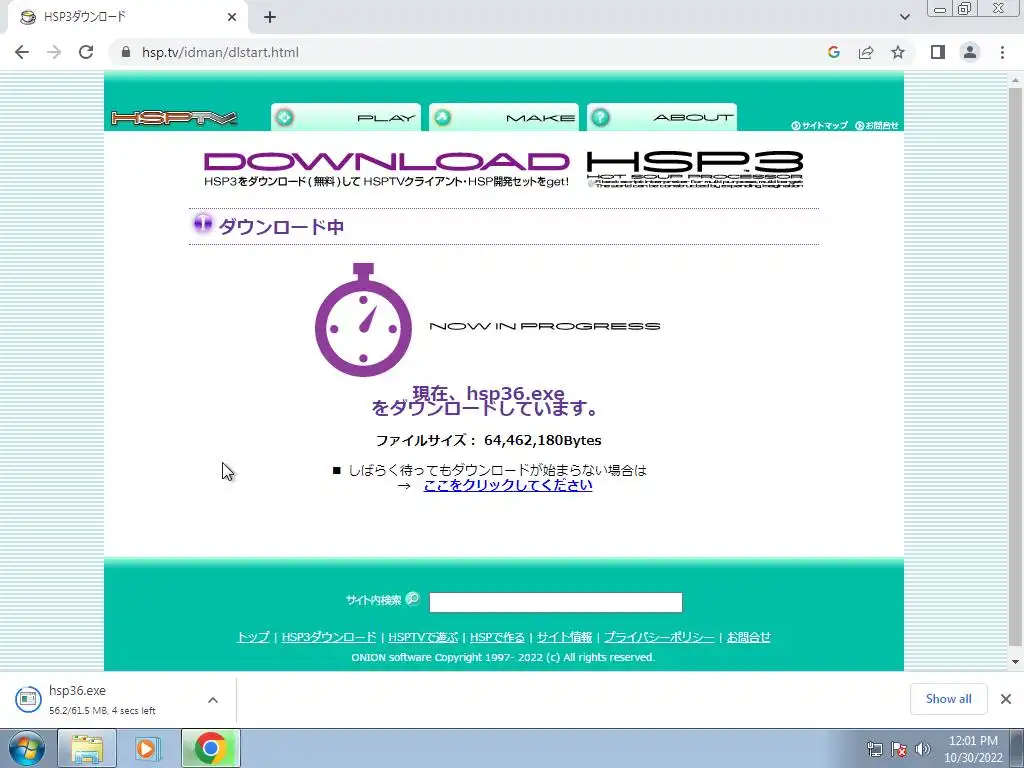The width and height of the screenshot is (1024, 768).
Task: Click Show all downloads button
Action: coord(948,699)
